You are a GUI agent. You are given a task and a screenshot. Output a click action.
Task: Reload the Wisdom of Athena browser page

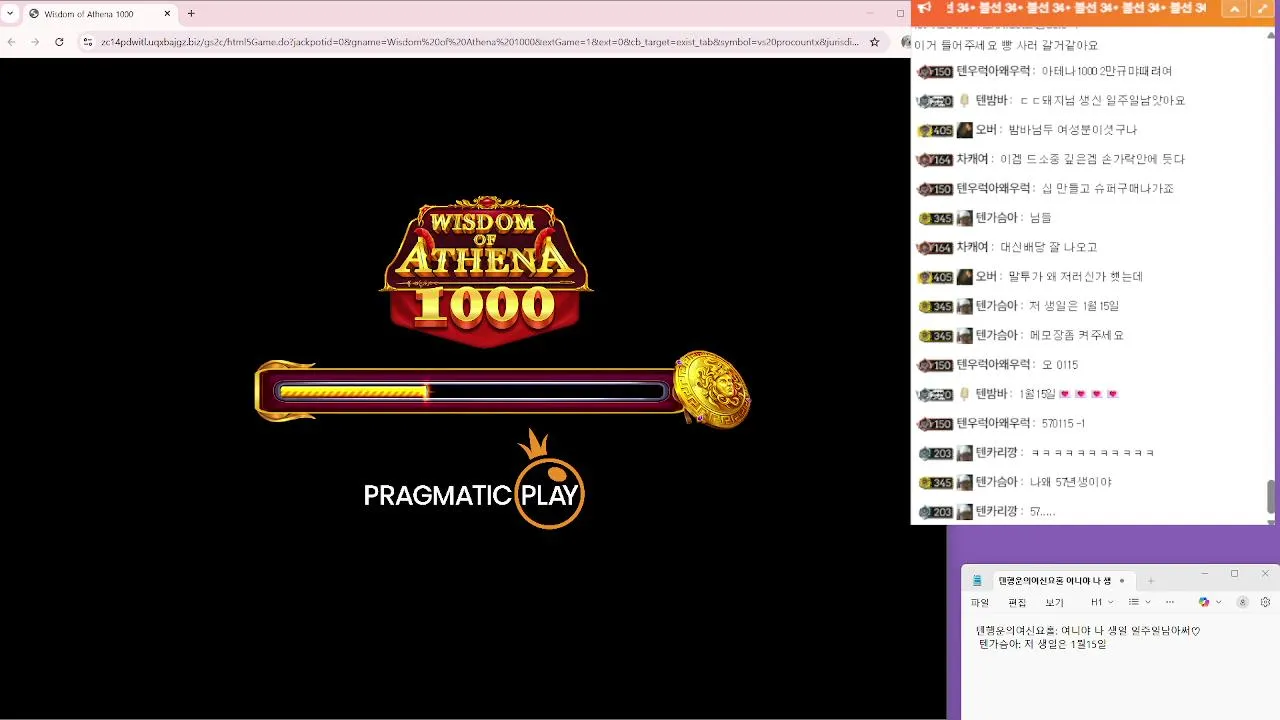click(59, 42)
